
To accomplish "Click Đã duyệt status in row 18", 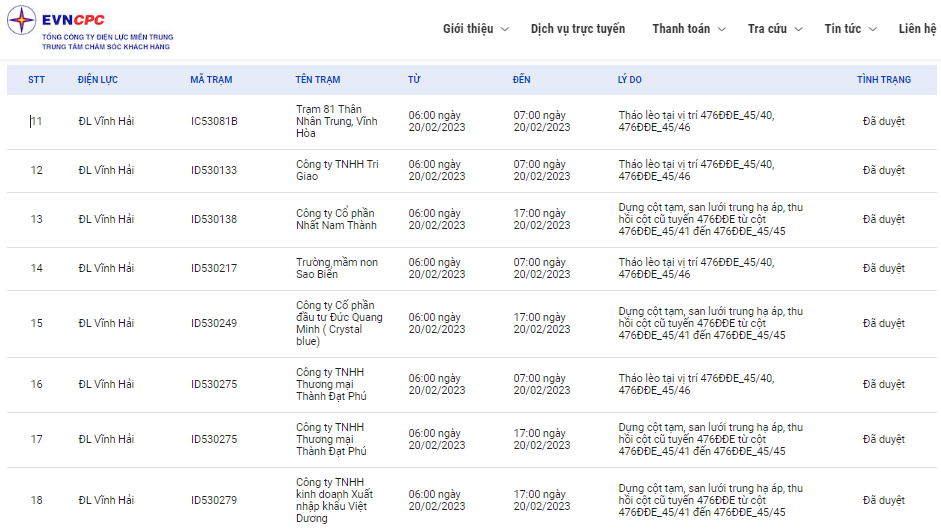I will point(883,500).
